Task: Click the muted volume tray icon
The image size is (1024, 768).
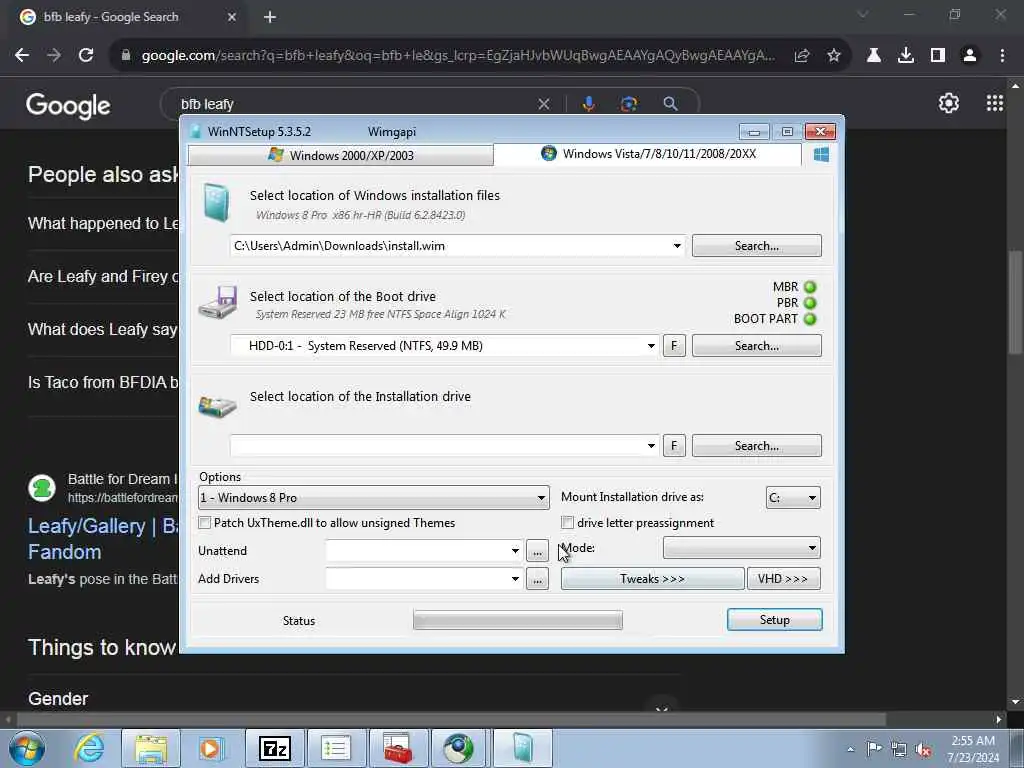Action: pos(923,750)
